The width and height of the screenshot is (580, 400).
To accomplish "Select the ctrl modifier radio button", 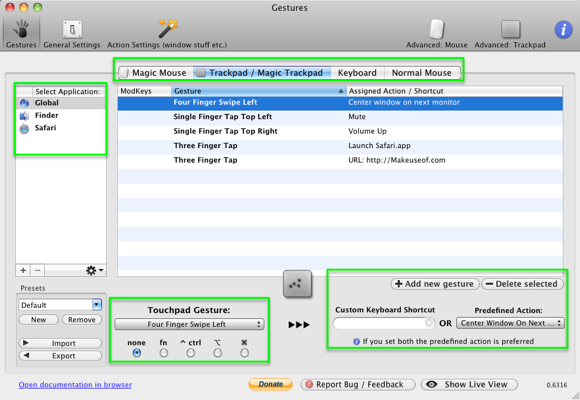I will (x=190, y=353).
